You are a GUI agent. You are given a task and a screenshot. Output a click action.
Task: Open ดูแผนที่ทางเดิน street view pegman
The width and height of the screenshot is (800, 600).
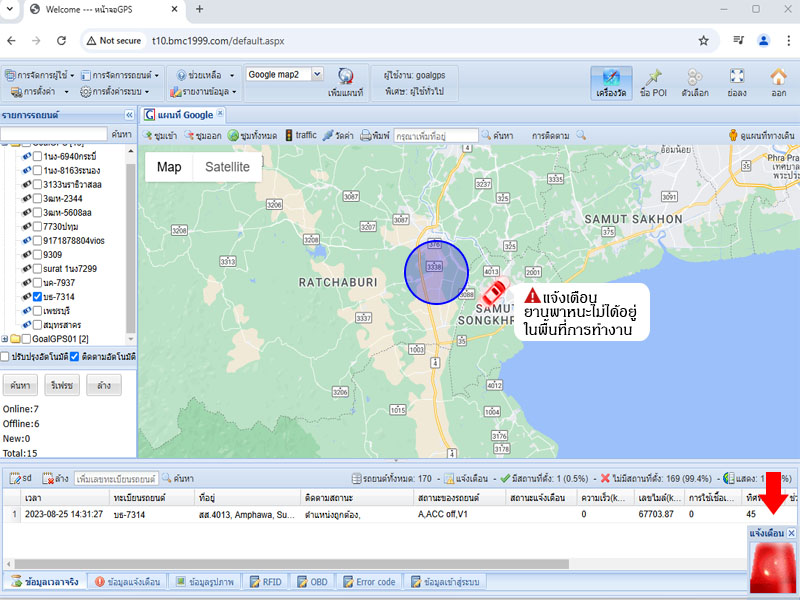coord(761,136)
